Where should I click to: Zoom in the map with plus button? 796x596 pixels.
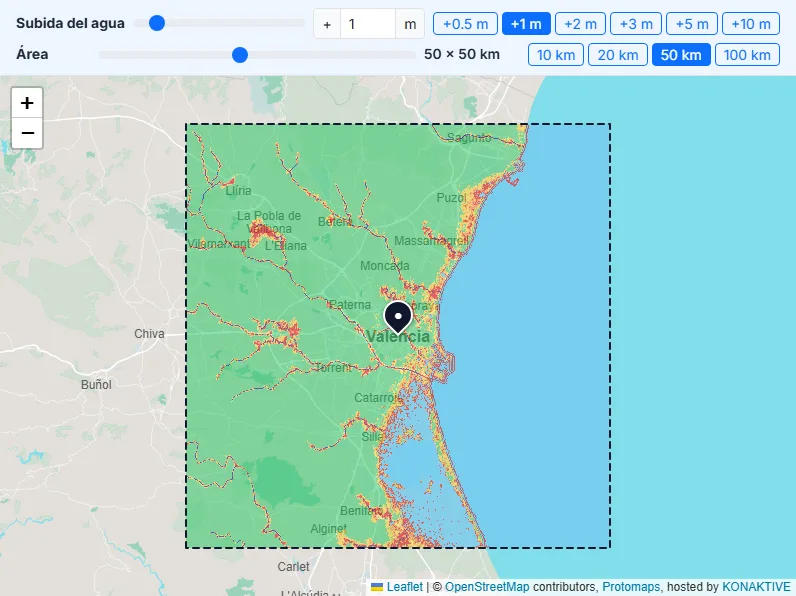(27, 103)
